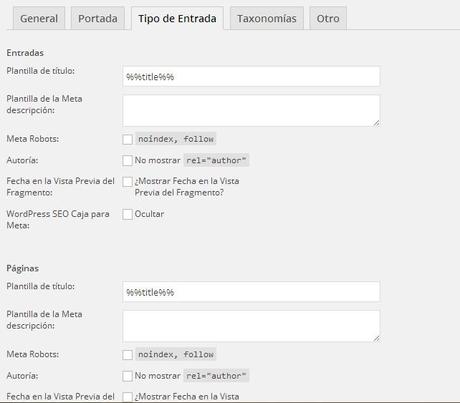
Task: Click the WordPress SEO Caja para Meta label
Action: [x=58, y=219]
